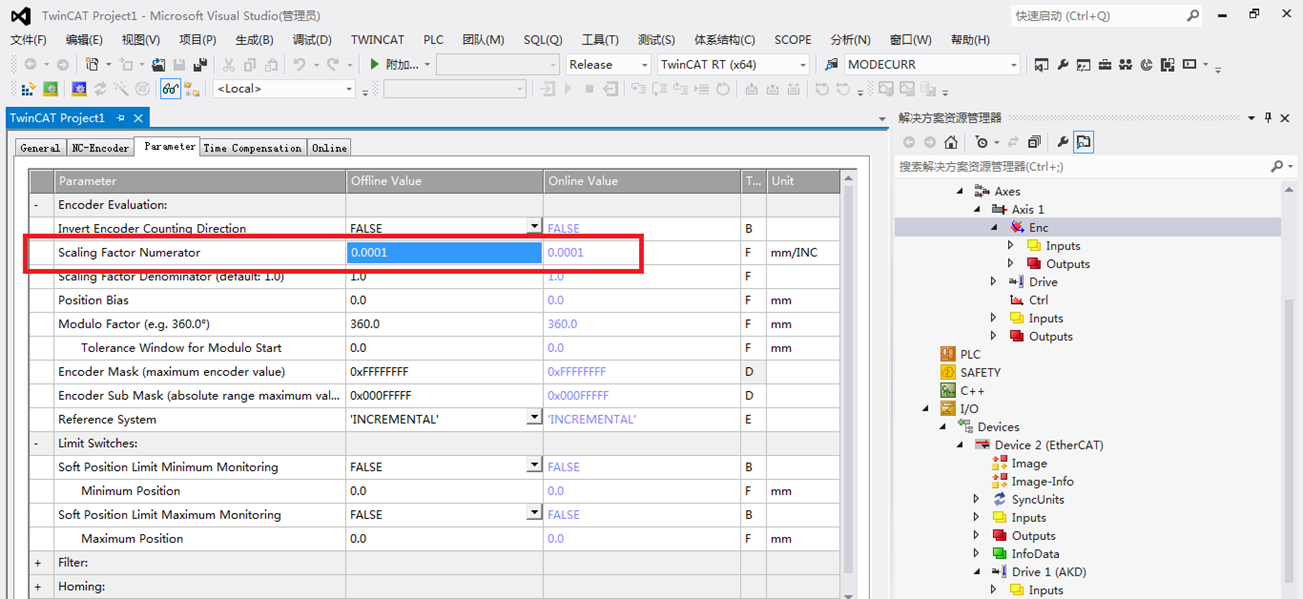Open Soft Position Limit Maximum Monitoring dropdown

pyautogui.click(x=534, y=513)
